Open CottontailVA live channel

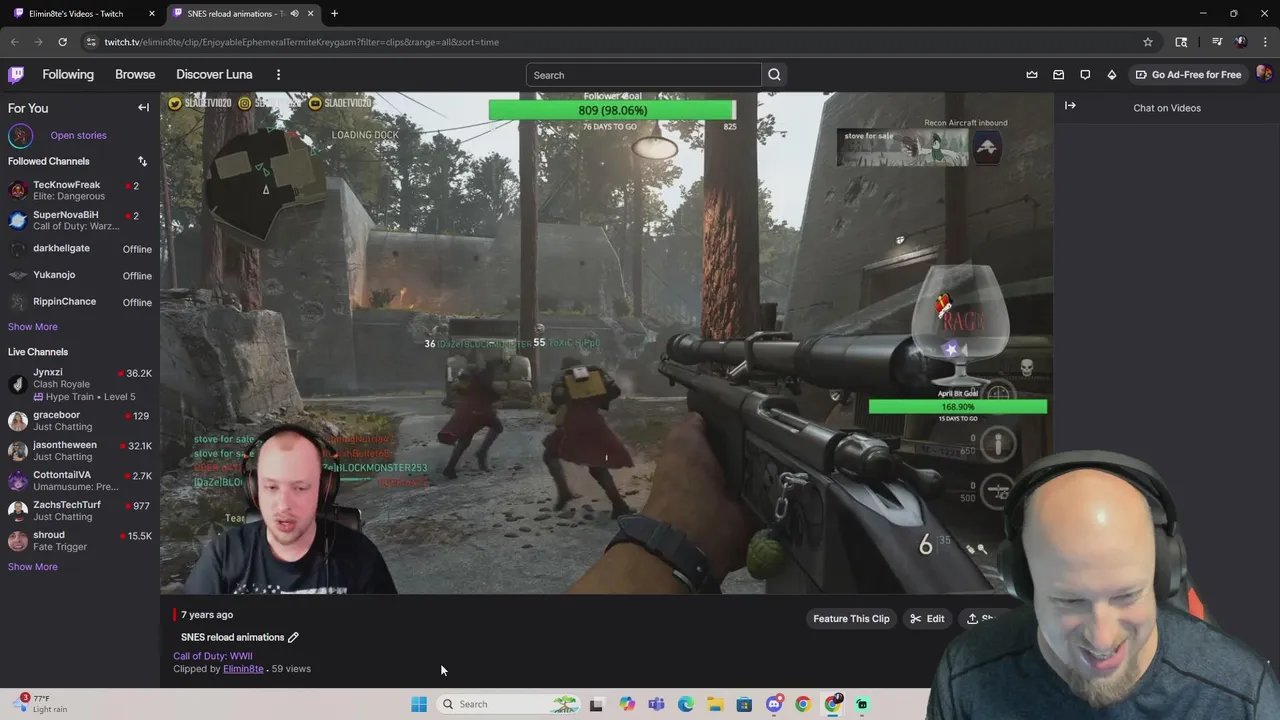coord(80,480)
